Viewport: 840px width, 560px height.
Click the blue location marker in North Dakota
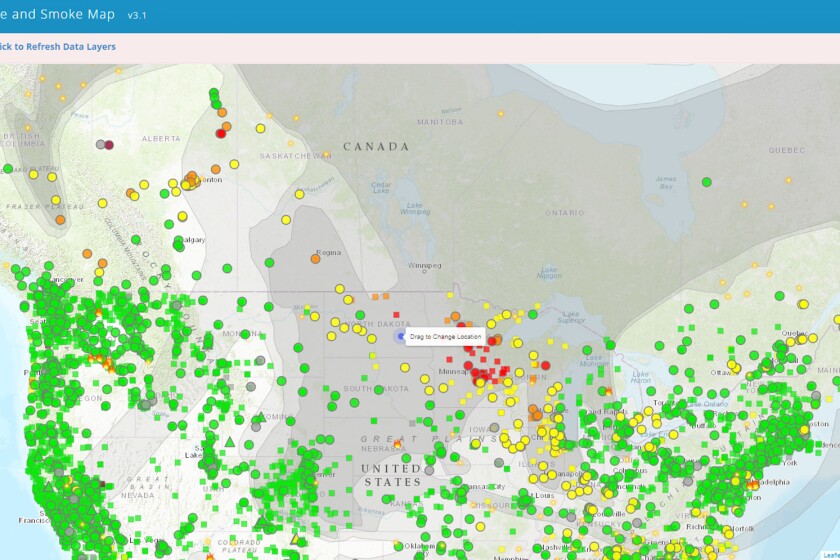tap(400, 337)
